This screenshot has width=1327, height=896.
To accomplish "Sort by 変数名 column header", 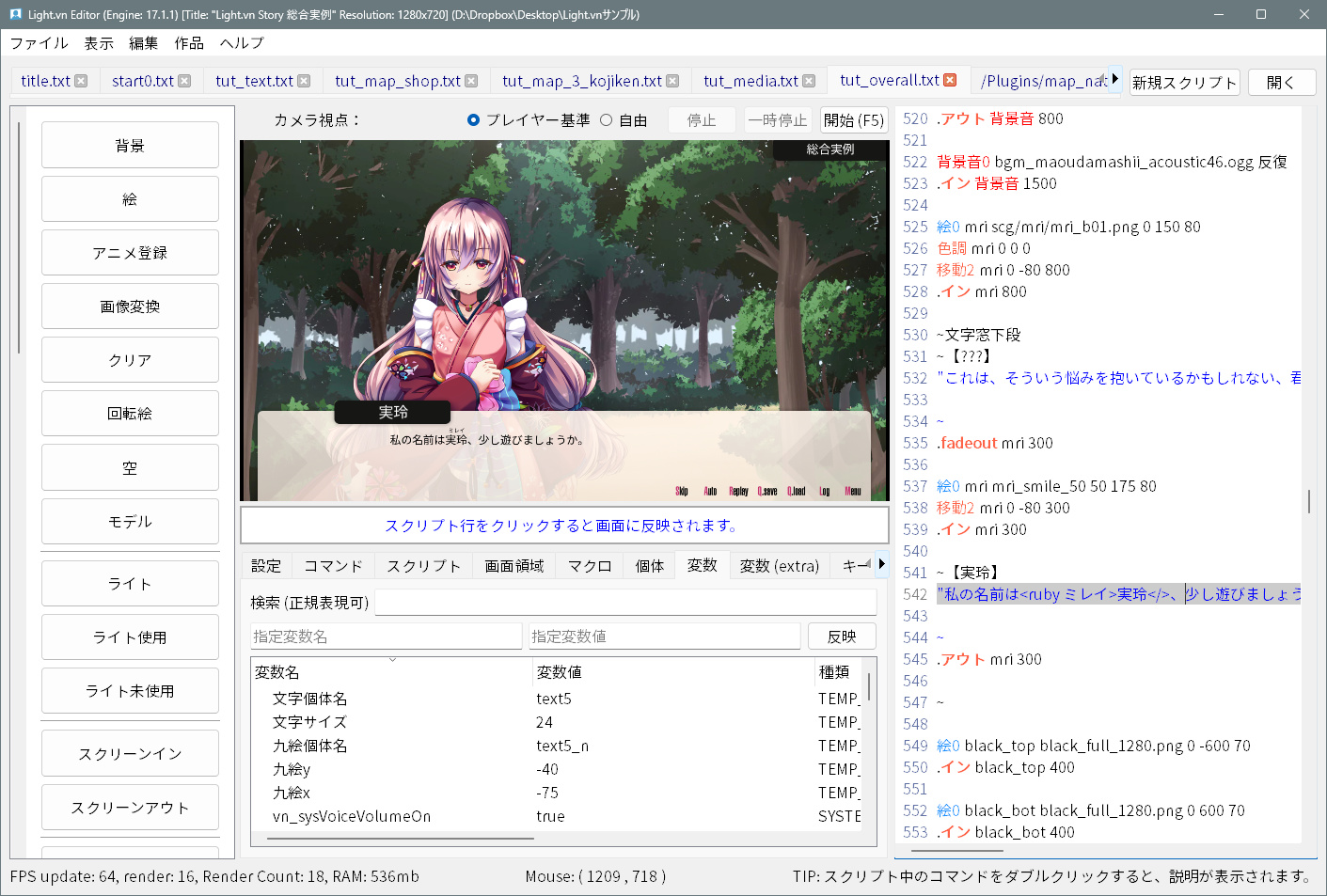I will click(x=391, y=672).
